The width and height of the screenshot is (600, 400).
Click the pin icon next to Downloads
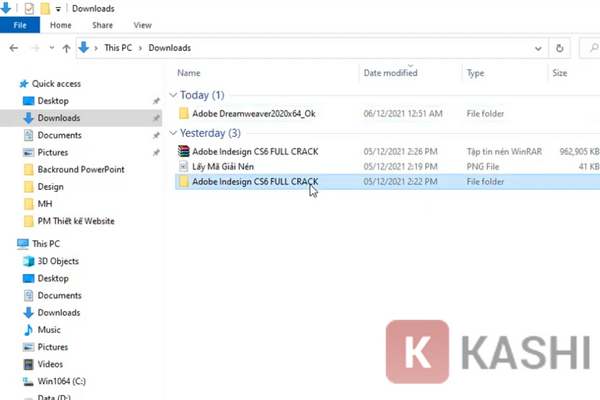point(156,118)
